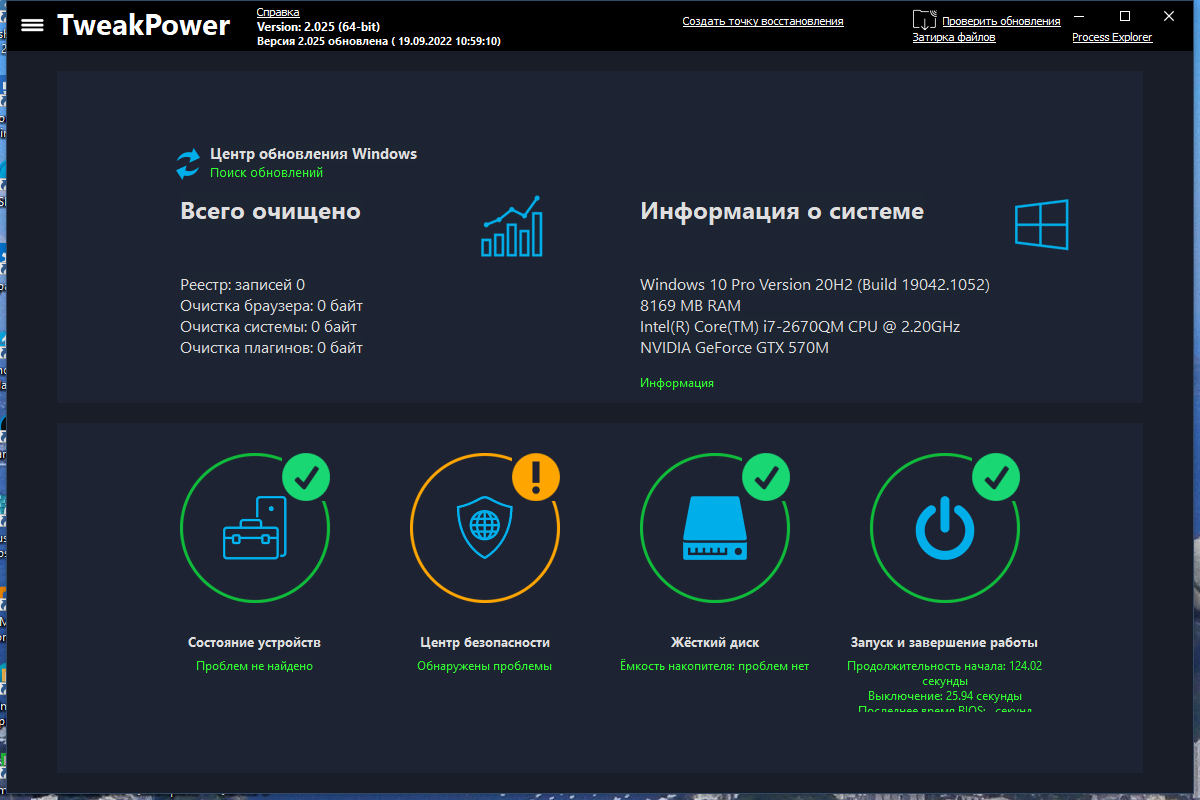Click the Версия 2.025 обновлена date text
This screenshot has height=800, width=1200.
tap(379, 41)
